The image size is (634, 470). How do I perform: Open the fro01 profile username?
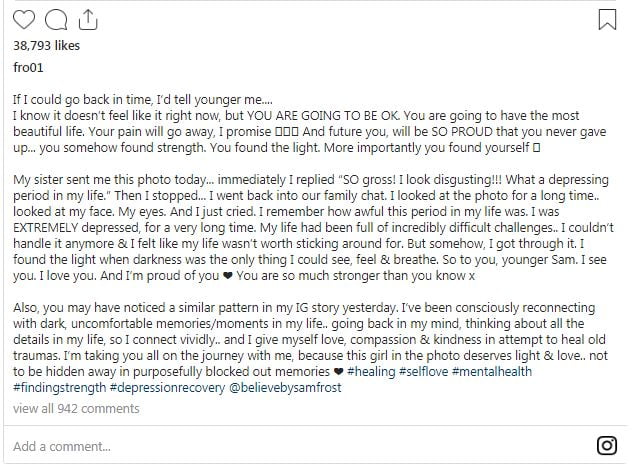click(28, 67)
